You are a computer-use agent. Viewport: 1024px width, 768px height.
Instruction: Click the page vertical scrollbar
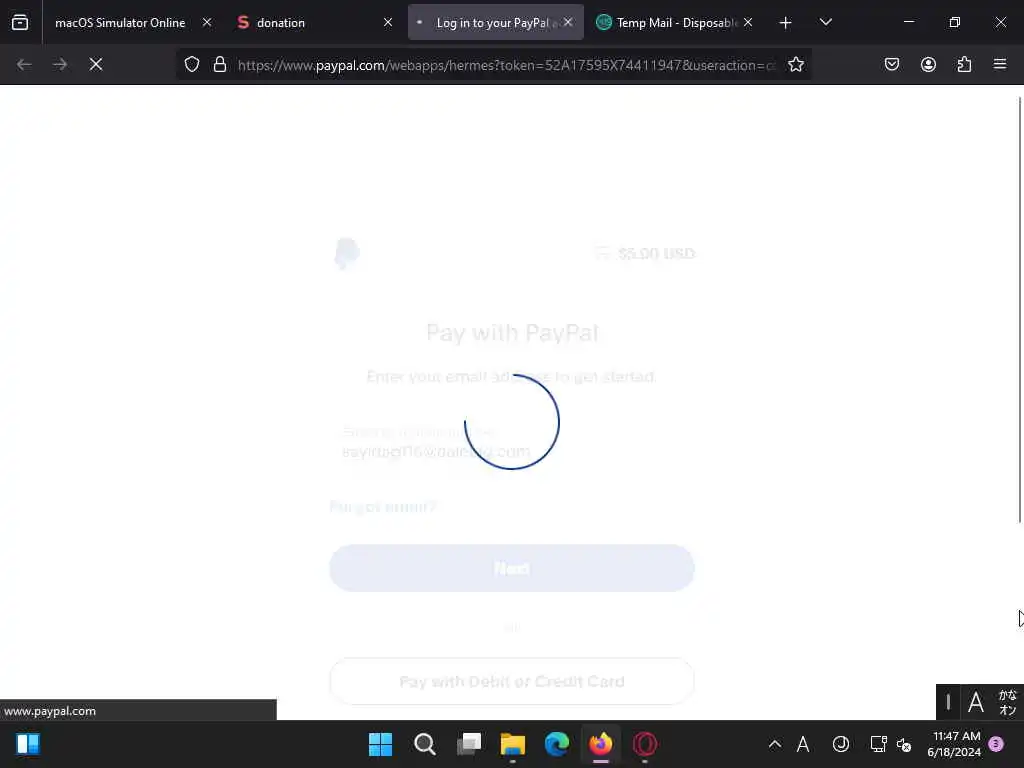pyautogui.click(x=1020, y=310)
